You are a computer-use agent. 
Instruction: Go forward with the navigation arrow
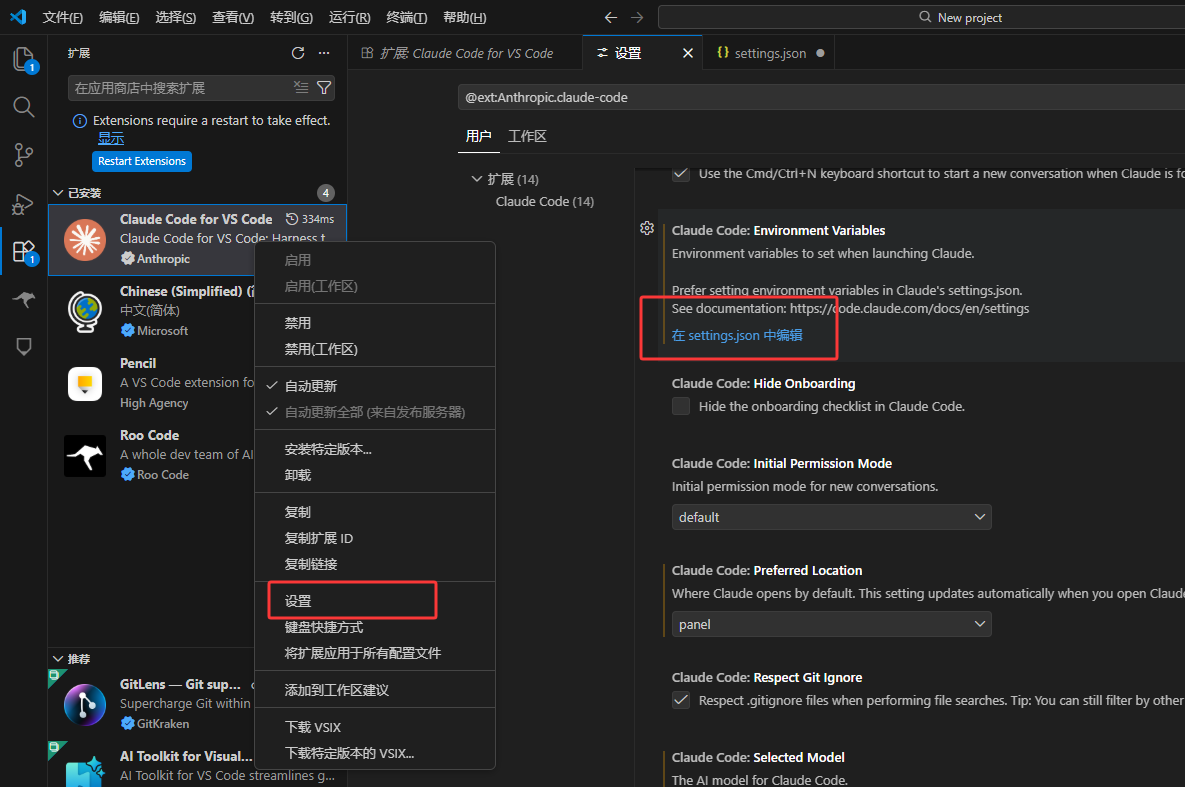637,17
